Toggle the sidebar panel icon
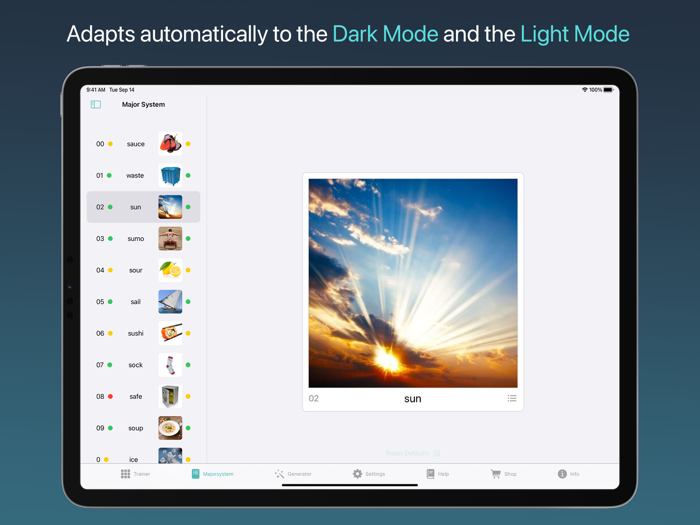This screenshot has width=700, height=525. point(96,104)
